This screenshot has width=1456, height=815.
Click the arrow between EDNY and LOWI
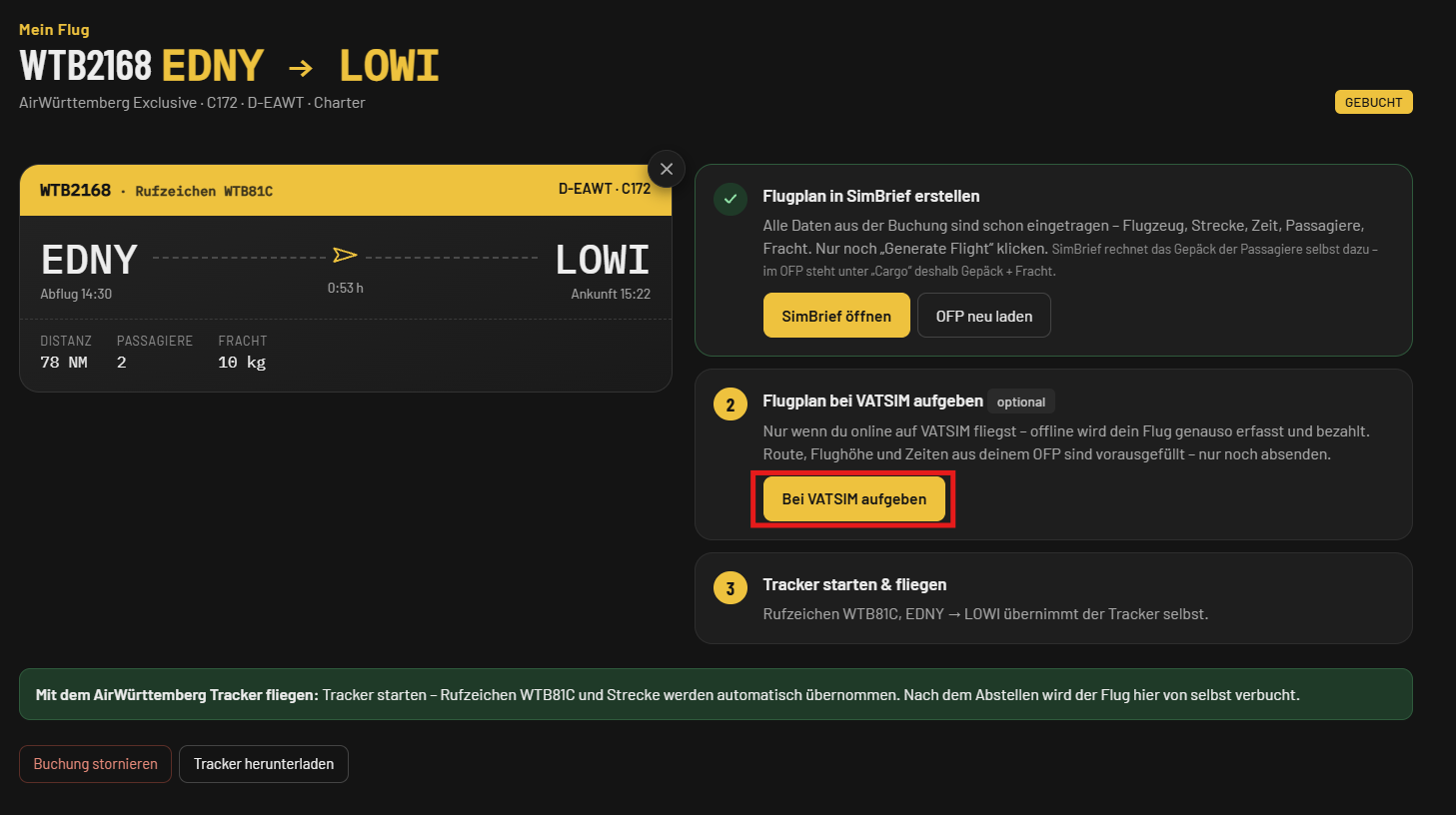click(x=301, y=68)
